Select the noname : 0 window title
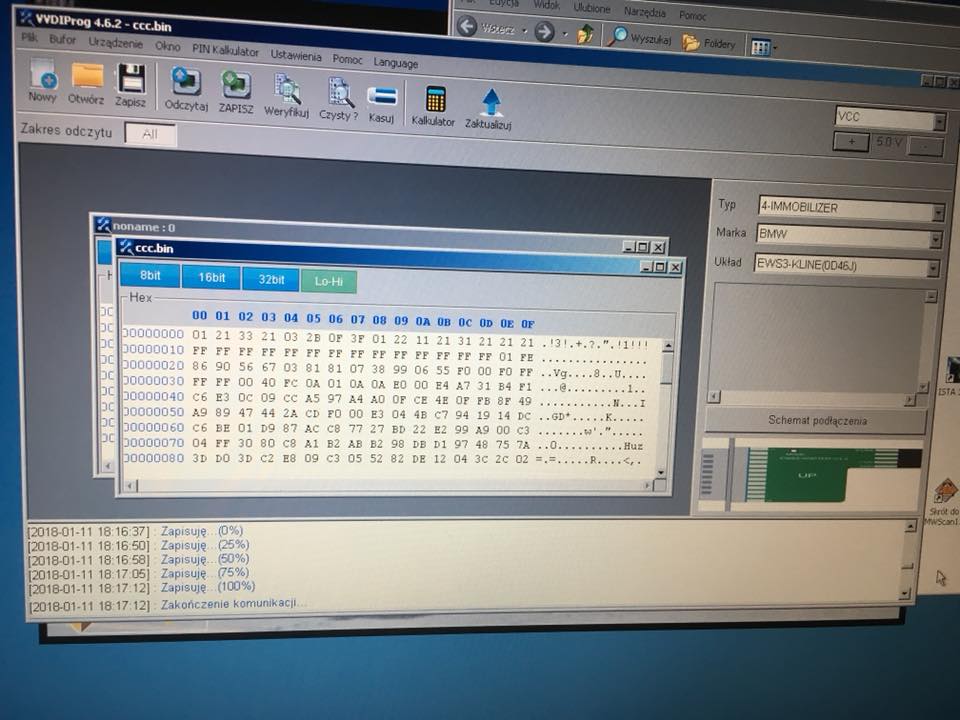The width and height of the screenshot is (960, 720). pos(144,227)
